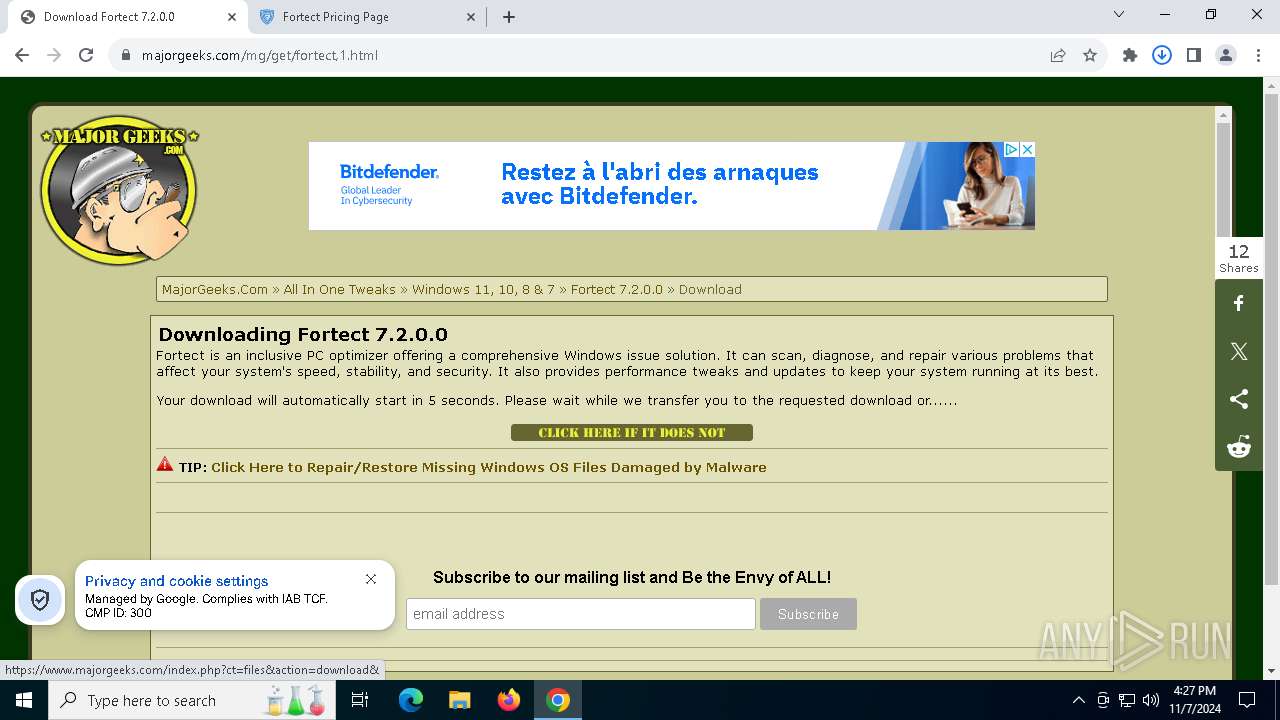Viewport: 1280px width, 720px height.
Task: Close the Download Fortect tab
Action: (x=232, y=17)
